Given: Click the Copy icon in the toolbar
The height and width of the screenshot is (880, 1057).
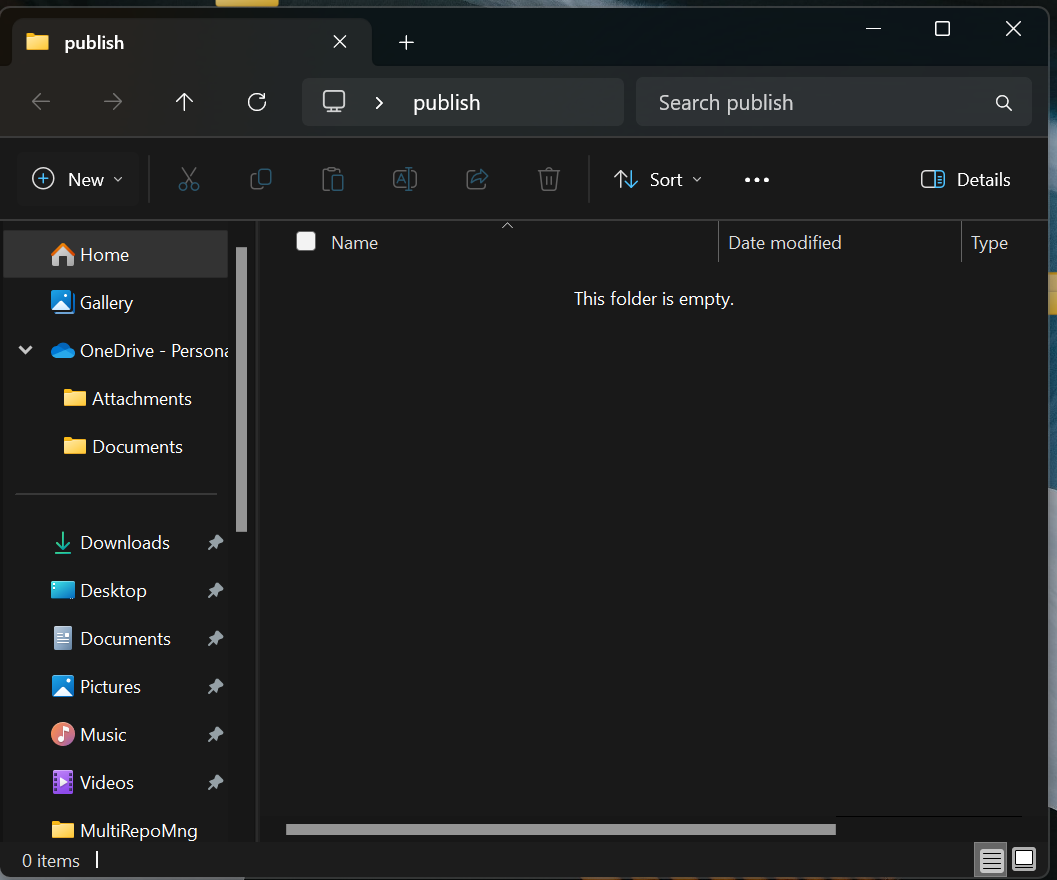Looking at the screenshot, I should [260, 179].
